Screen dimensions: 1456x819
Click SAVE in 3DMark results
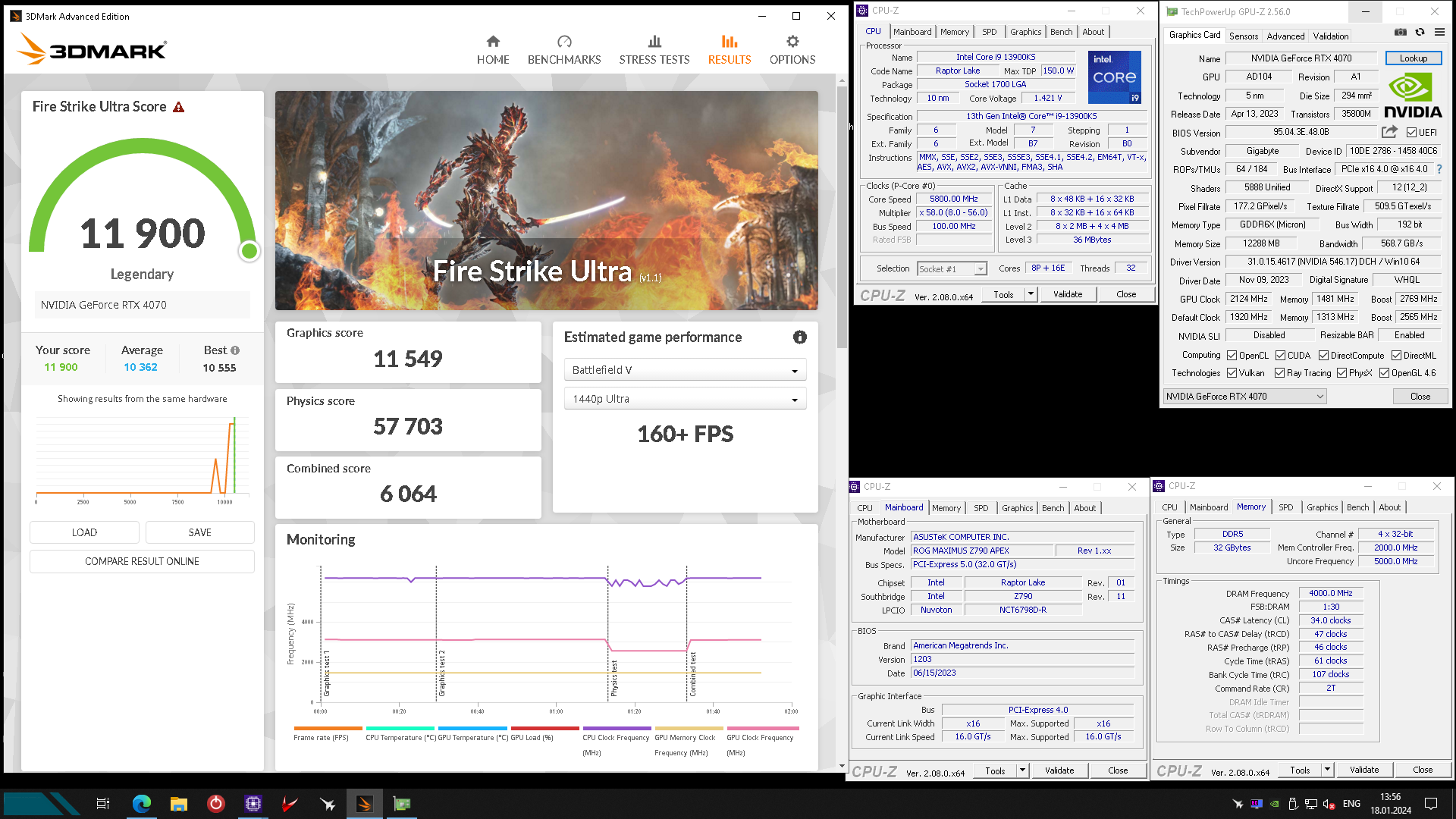(200, 532)
